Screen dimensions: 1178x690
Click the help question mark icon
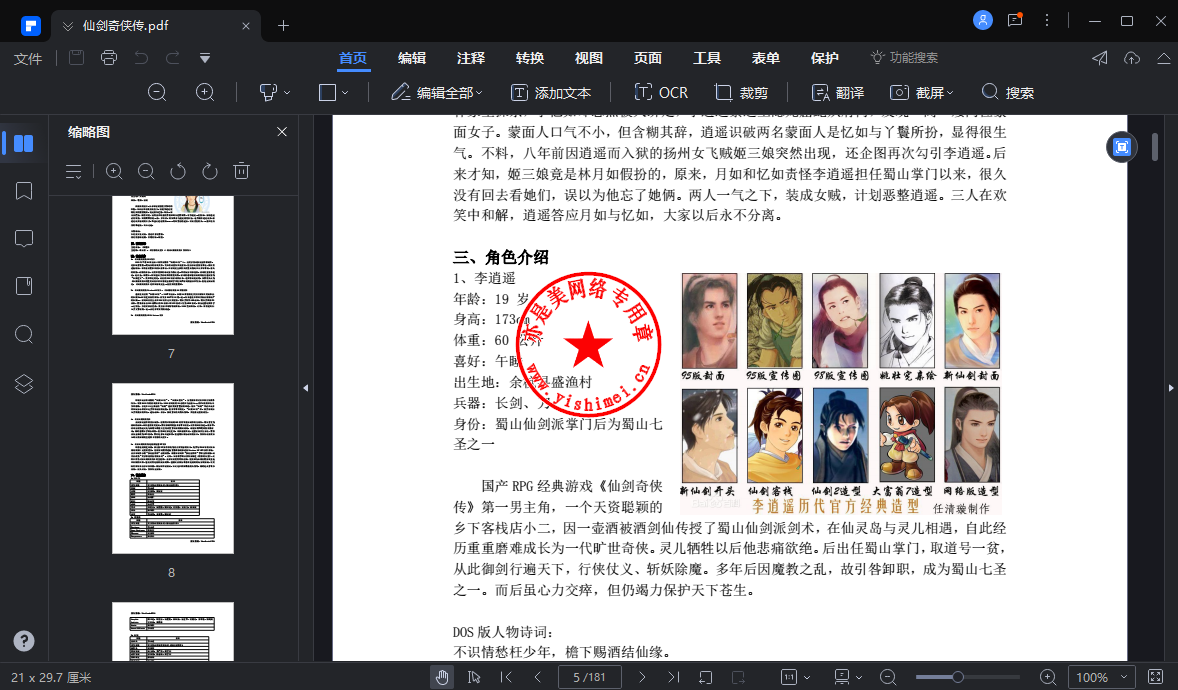(24, 641)
